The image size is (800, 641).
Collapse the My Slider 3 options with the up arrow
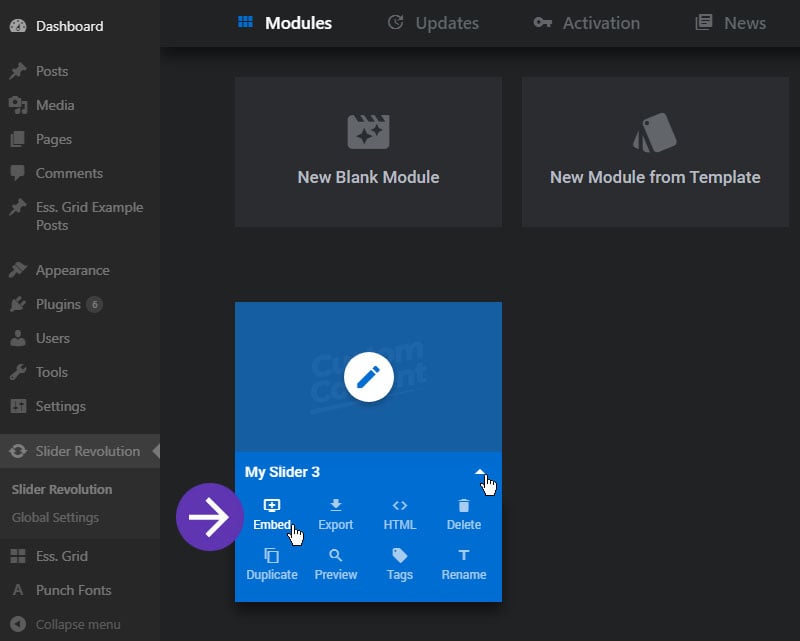[480, 472]
